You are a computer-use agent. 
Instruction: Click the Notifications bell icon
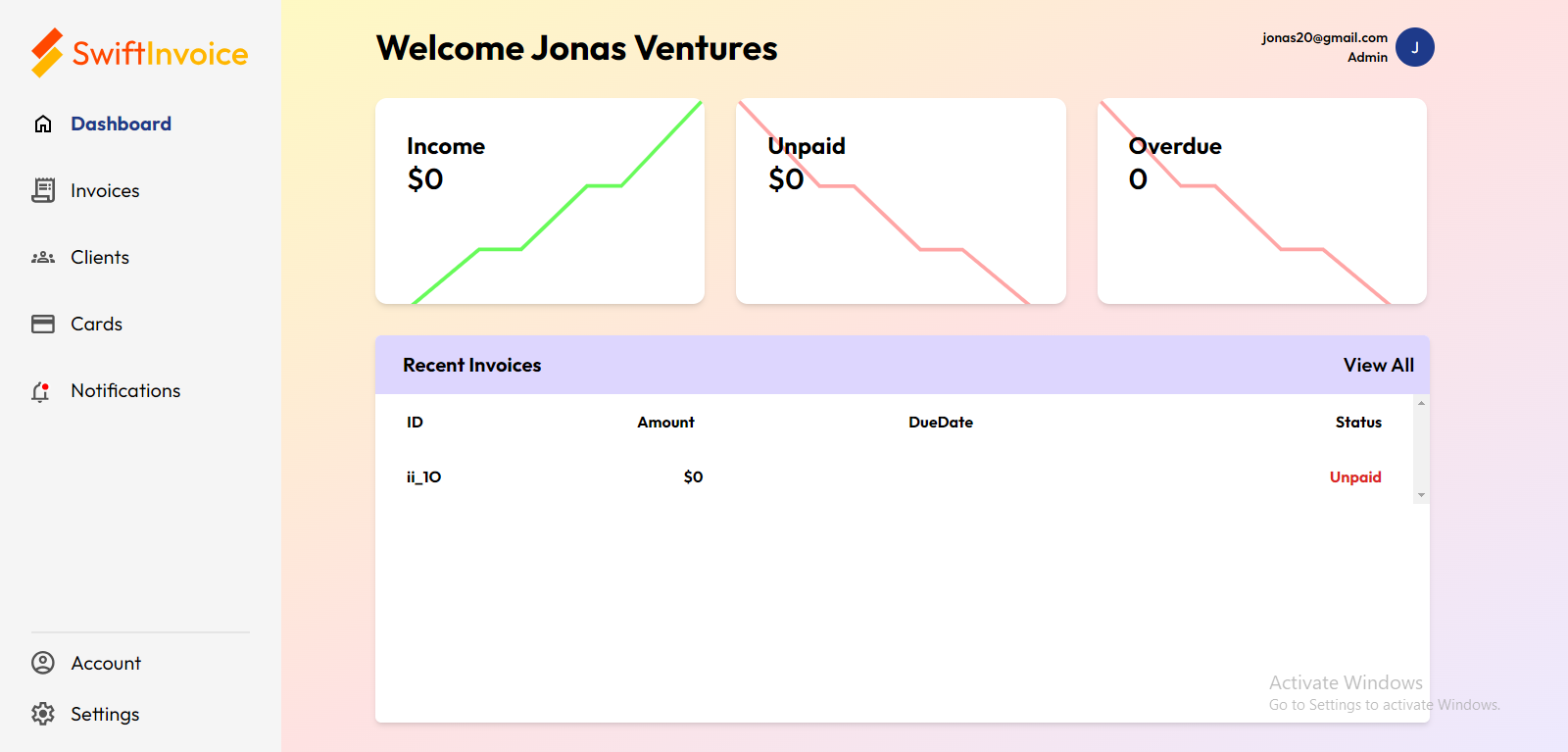click(41, 391)
